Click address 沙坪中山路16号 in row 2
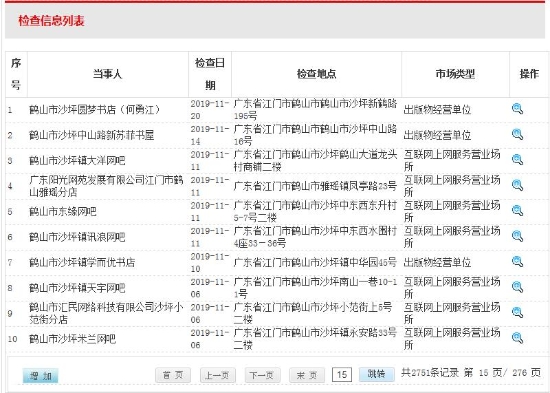This screenshot has height=393, width=550. tap(315, 135)
